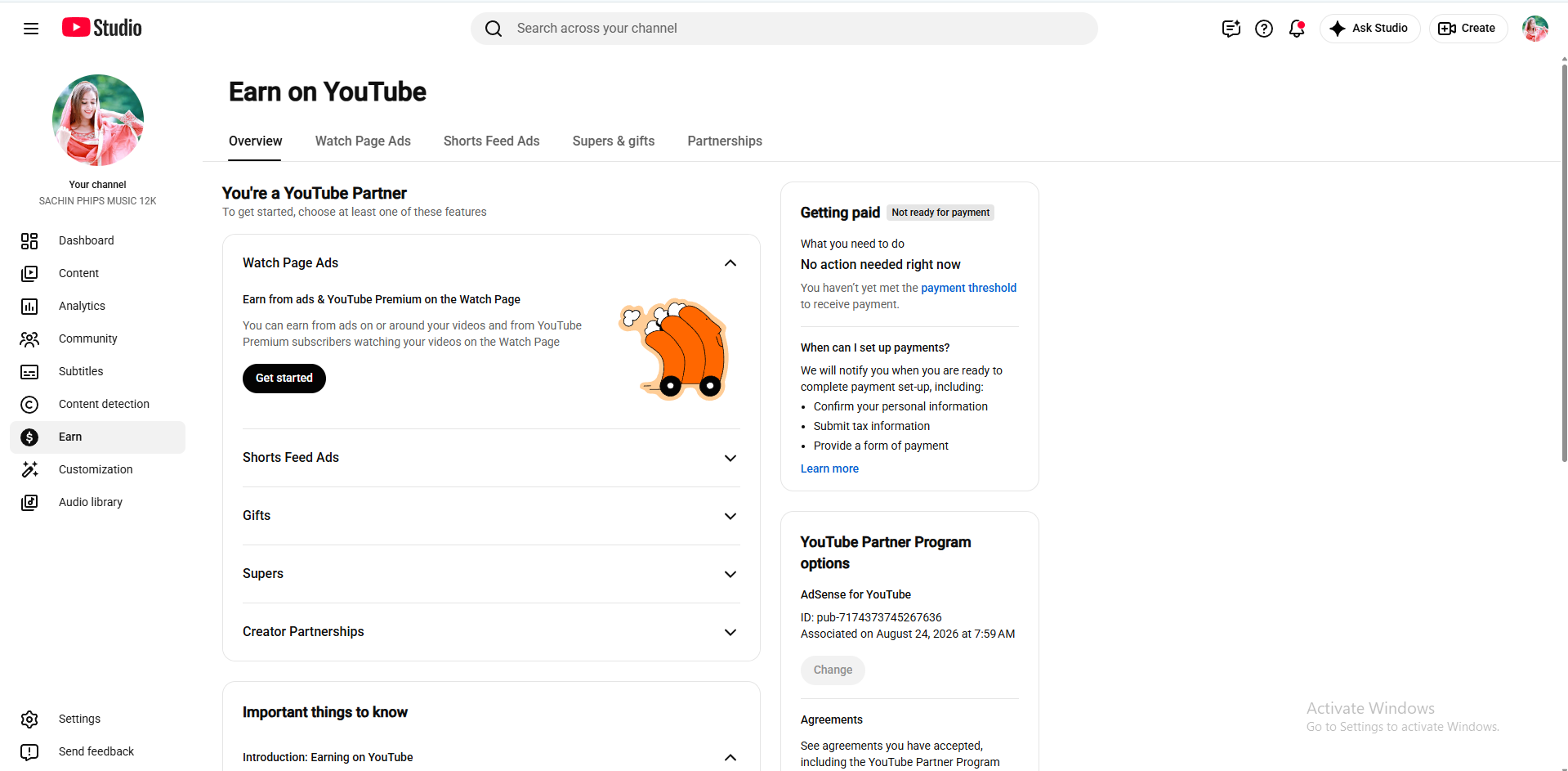Expand the Creator Partnerships section
Image resolution: width=1568 pixels, height=771 pixels.
tap(730, 632)
